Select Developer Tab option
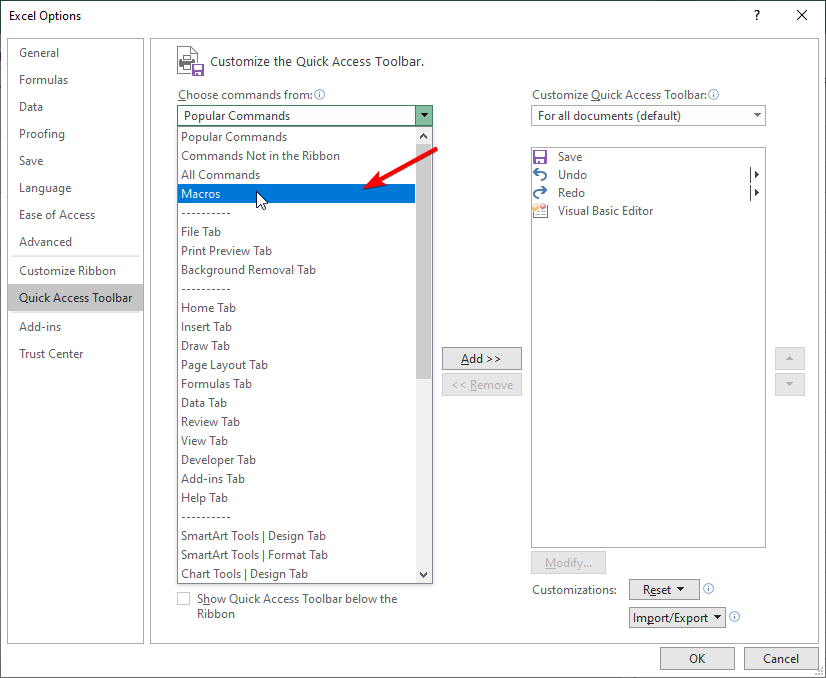The width and height of the screenshot is (826, 678). (x=297, y=460)
